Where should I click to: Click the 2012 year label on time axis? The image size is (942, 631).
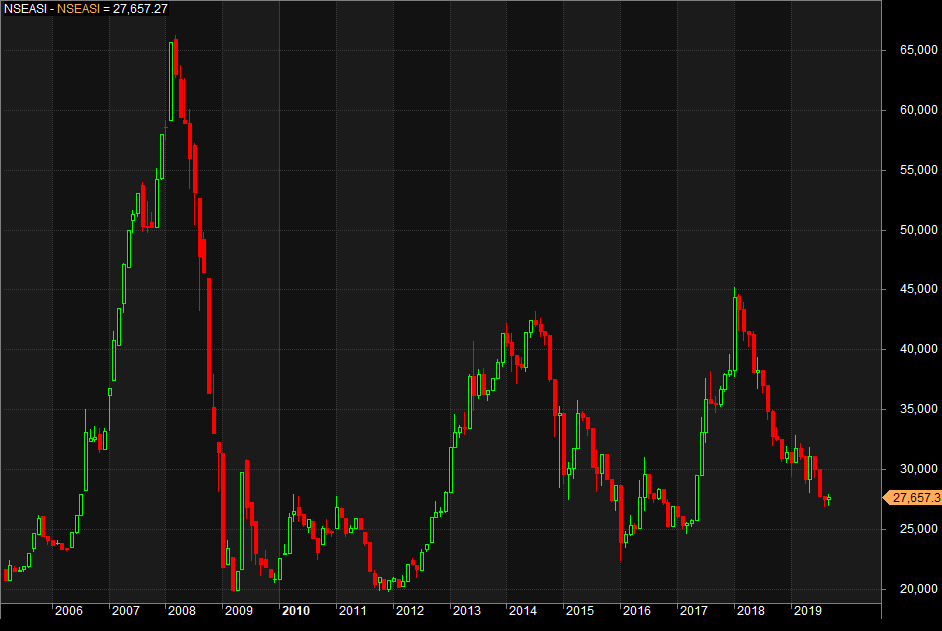pyautogui.click(x=410, y=611)
